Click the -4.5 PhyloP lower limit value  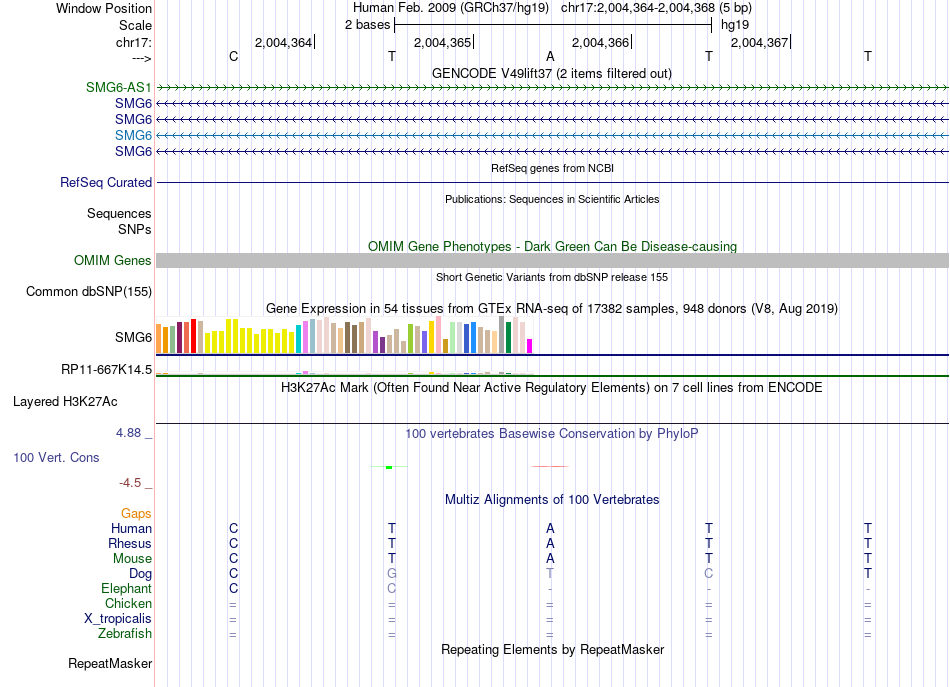coord(130,483)
